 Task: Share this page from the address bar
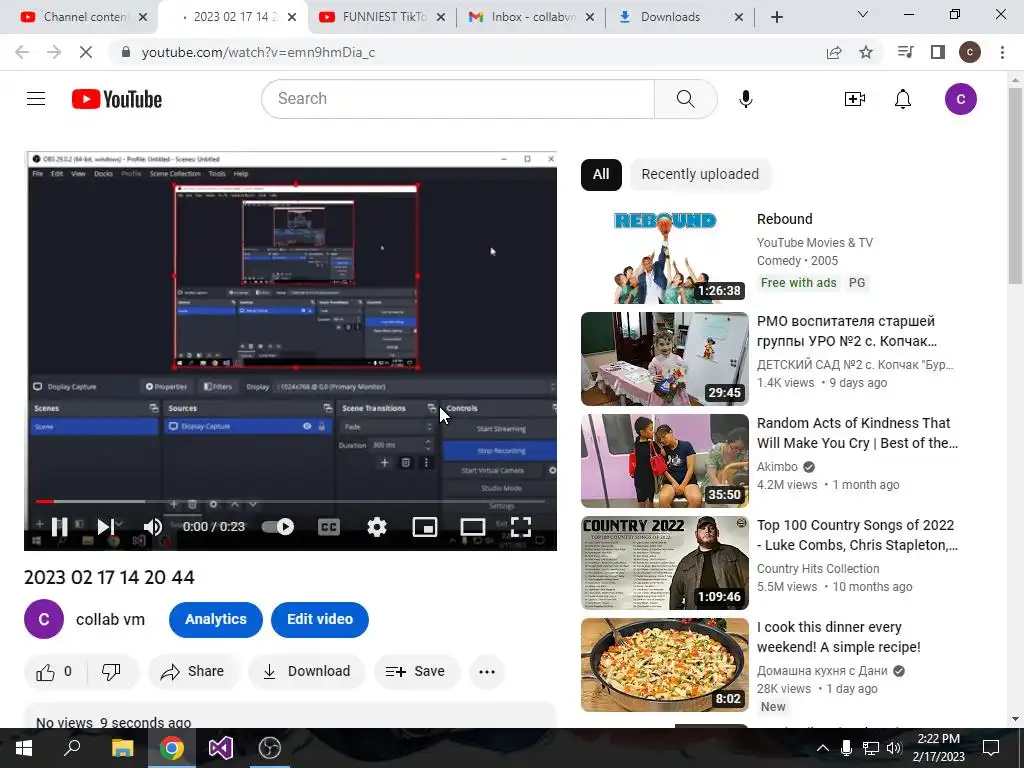pos(834,52)
